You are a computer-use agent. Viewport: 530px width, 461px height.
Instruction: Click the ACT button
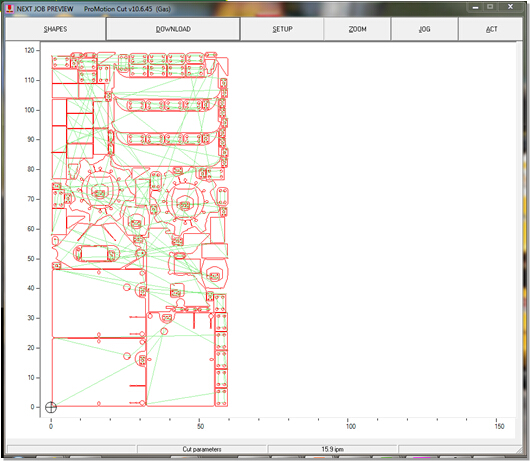tap(491, 29)
